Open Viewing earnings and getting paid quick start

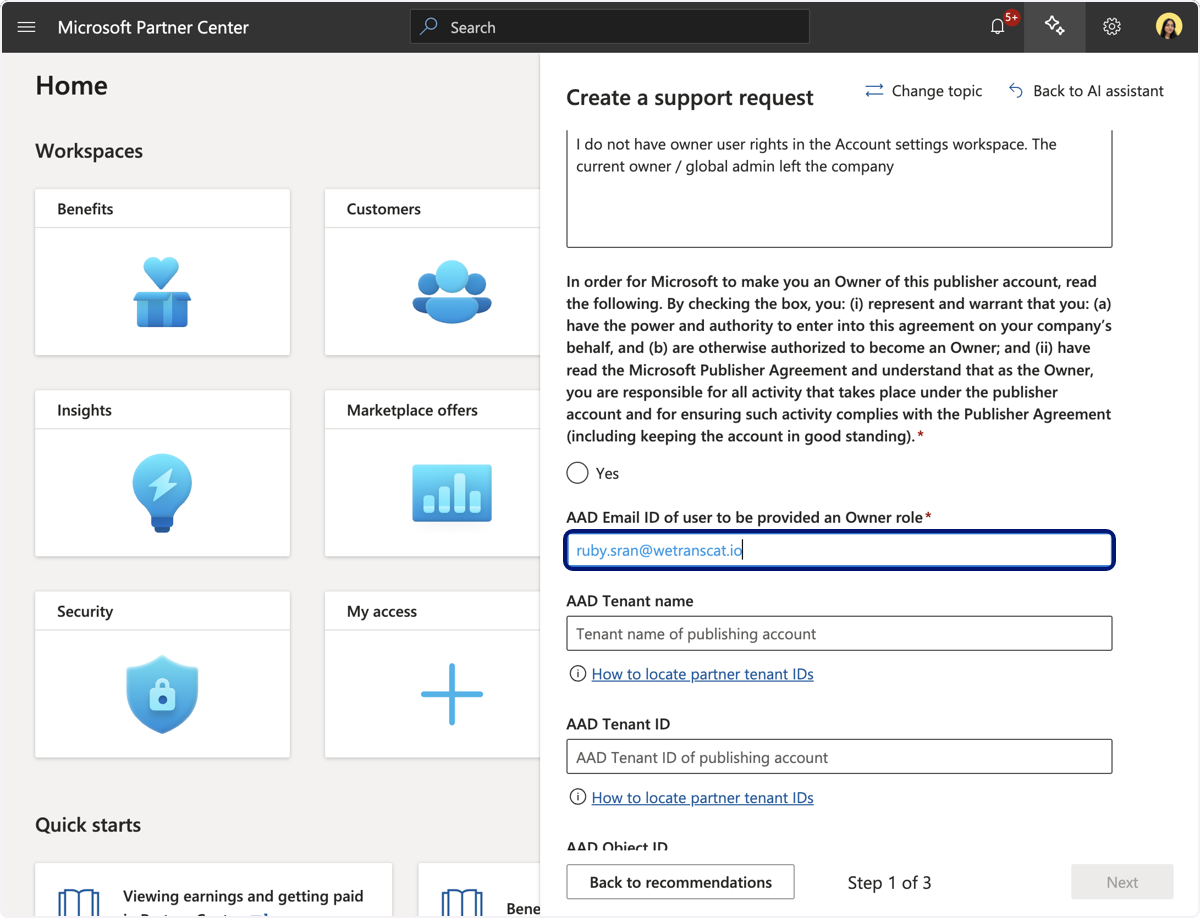[243, 896]
